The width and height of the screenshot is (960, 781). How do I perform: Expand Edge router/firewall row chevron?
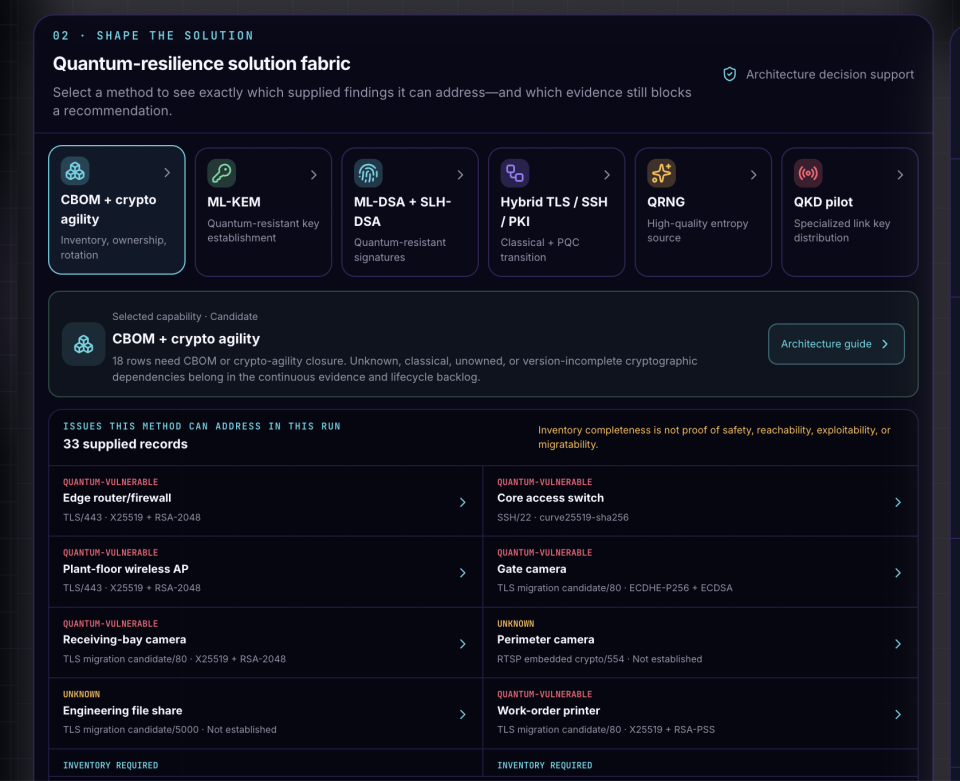coord(463,502)
